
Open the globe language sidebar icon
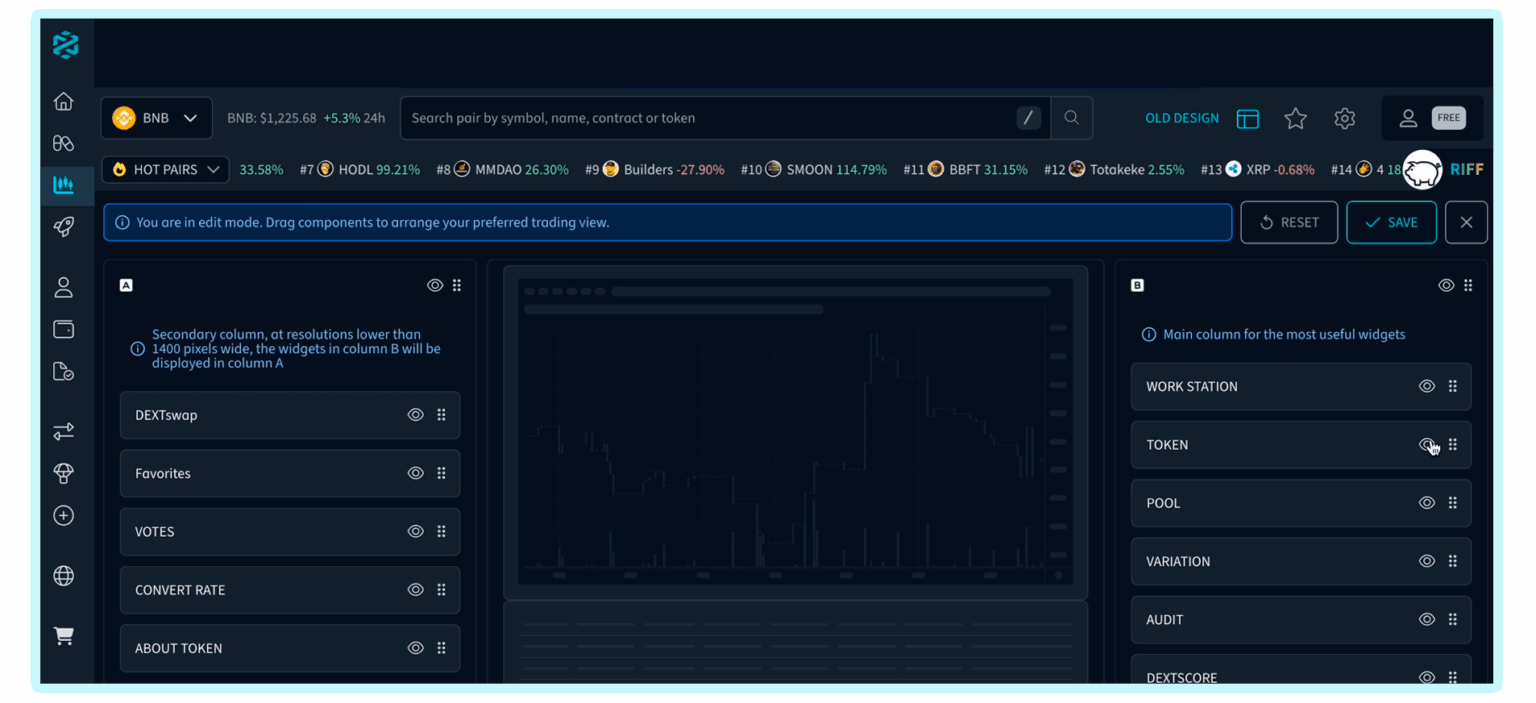point(63,576)
